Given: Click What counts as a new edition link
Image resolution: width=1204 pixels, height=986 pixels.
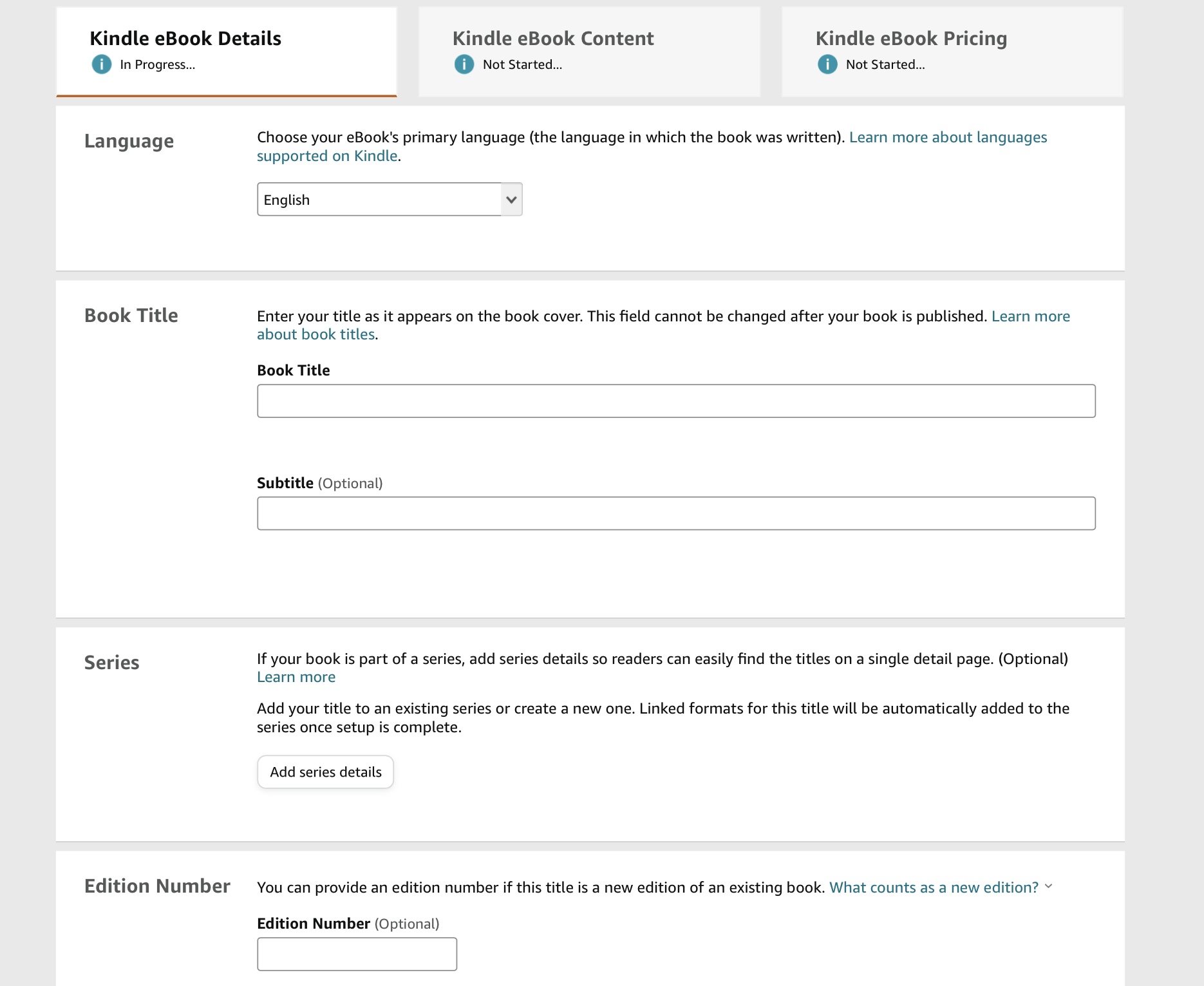Looking at the screenshot, I should (933, 887).
